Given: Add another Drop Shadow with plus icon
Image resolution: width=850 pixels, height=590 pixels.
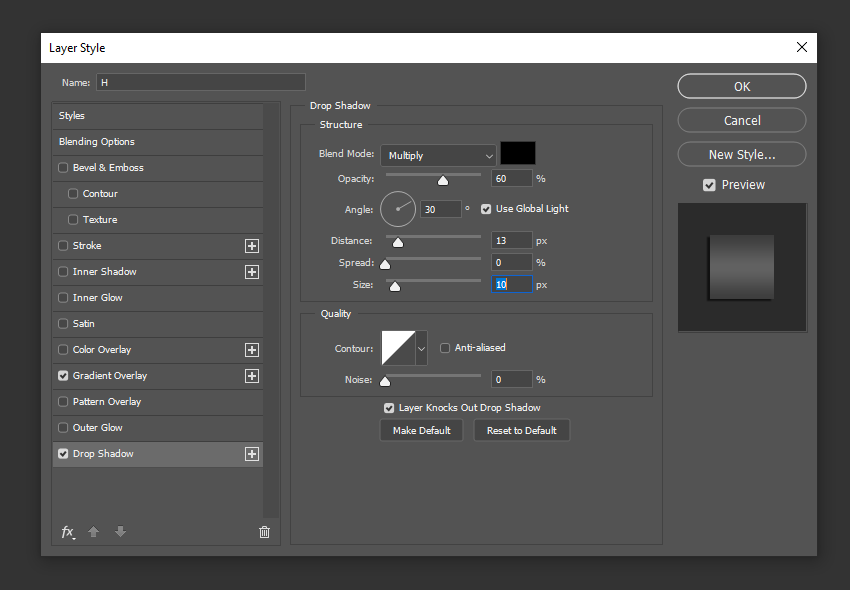Looking at the screenshot, I should click(x=252, y=454).
